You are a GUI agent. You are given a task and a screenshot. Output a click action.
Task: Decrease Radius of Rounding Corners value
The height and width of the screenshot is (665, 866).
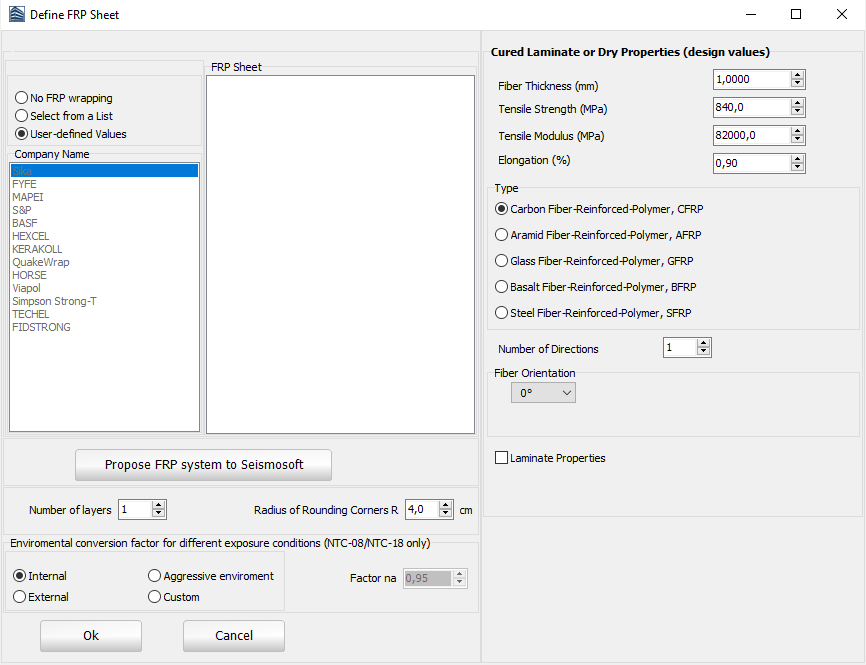(x=444, y=514)
